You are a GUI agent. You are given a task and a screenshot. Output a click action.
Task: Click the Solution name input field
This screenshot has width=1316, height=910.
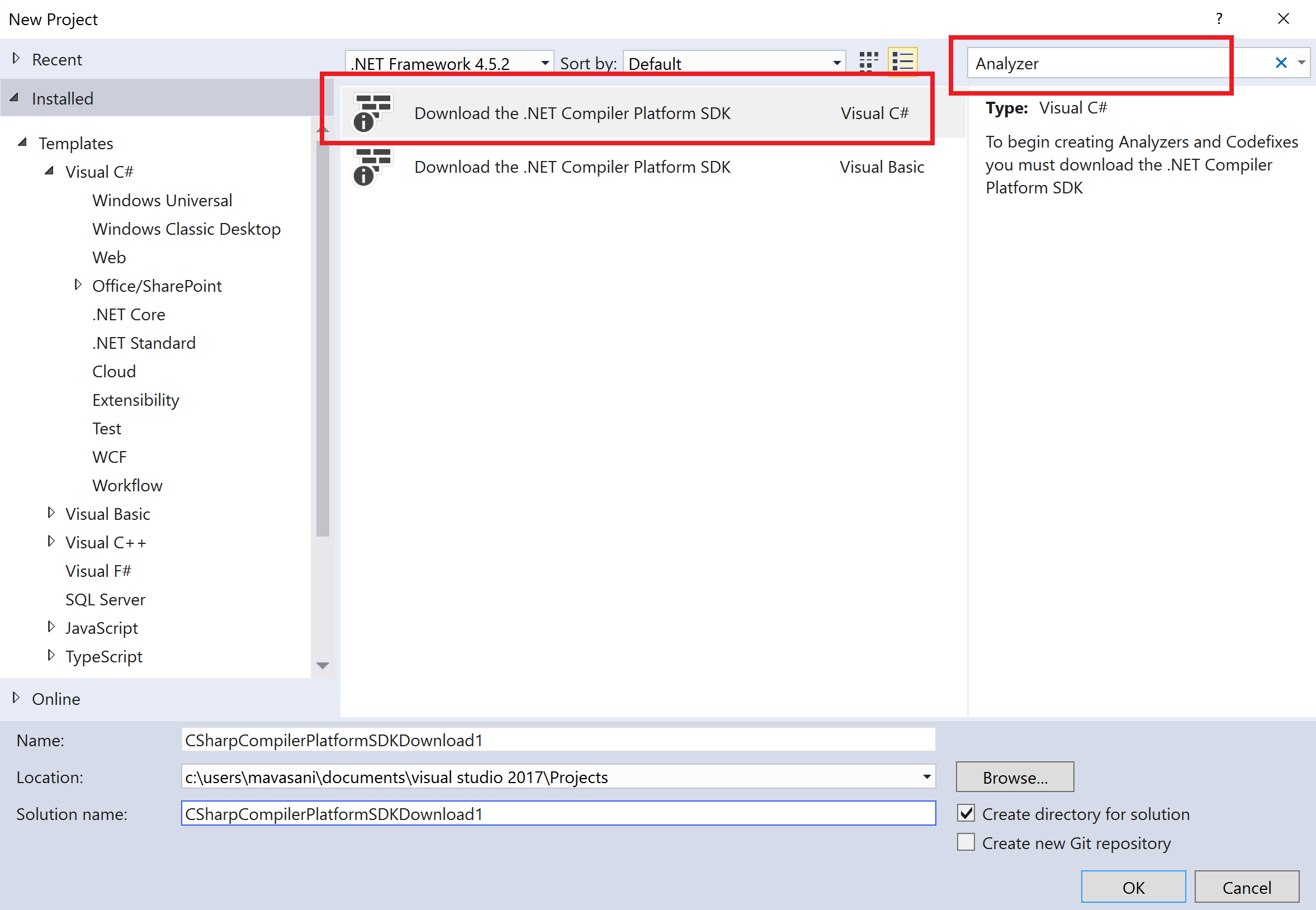coord(558,813)
